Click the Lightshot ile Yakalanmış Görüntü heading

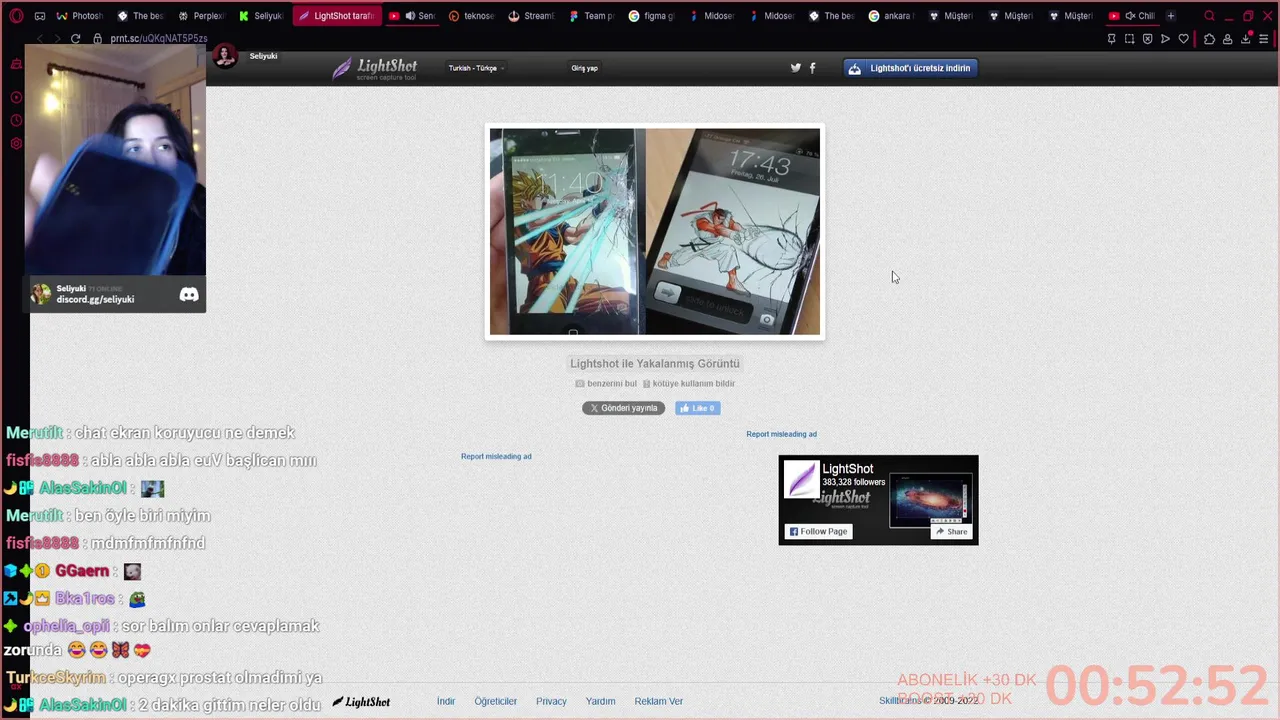point(655,363)
